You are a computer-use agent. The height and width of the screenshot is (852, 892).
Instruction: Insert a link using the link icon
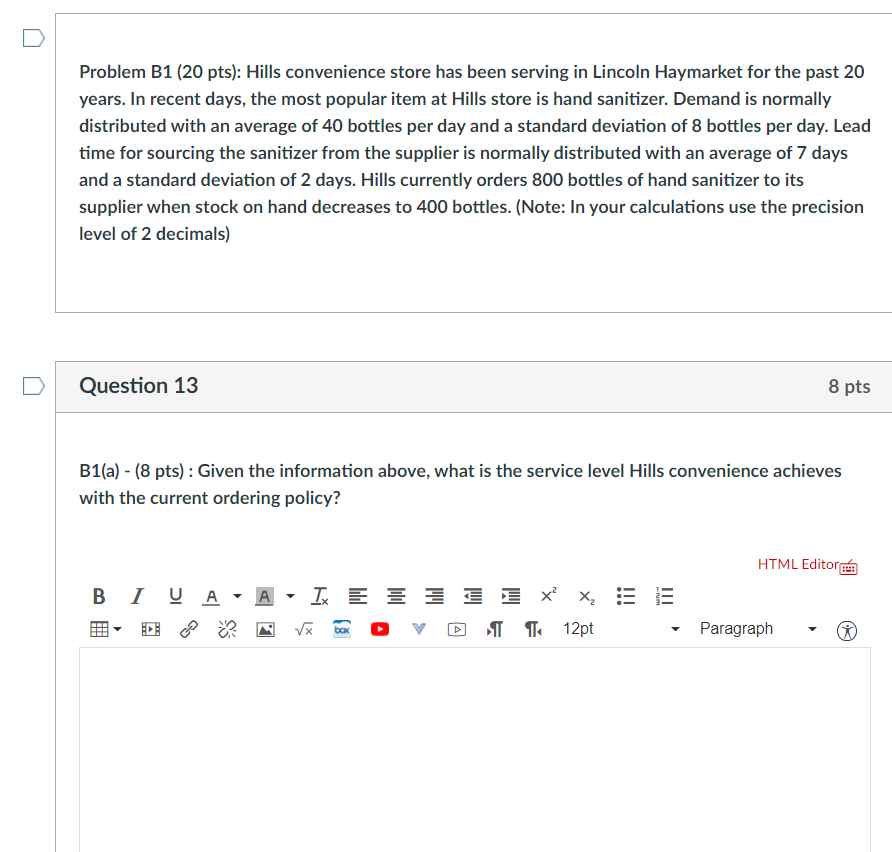(189, 629)
